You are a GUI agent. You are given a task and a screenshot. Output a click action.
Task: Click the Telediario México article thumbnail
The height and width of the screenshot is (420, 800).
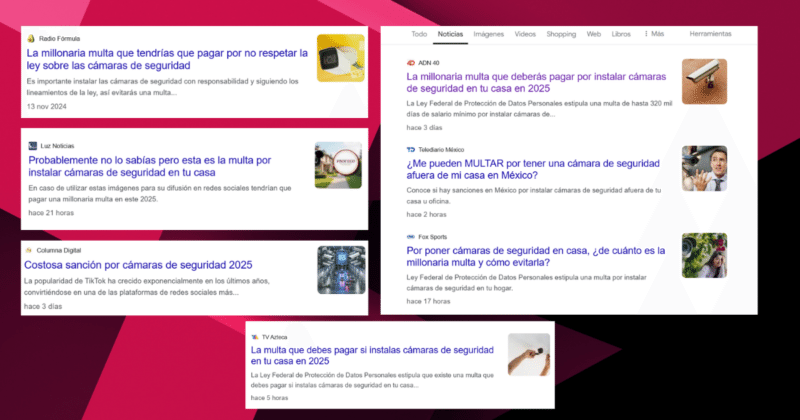[705, 168]
